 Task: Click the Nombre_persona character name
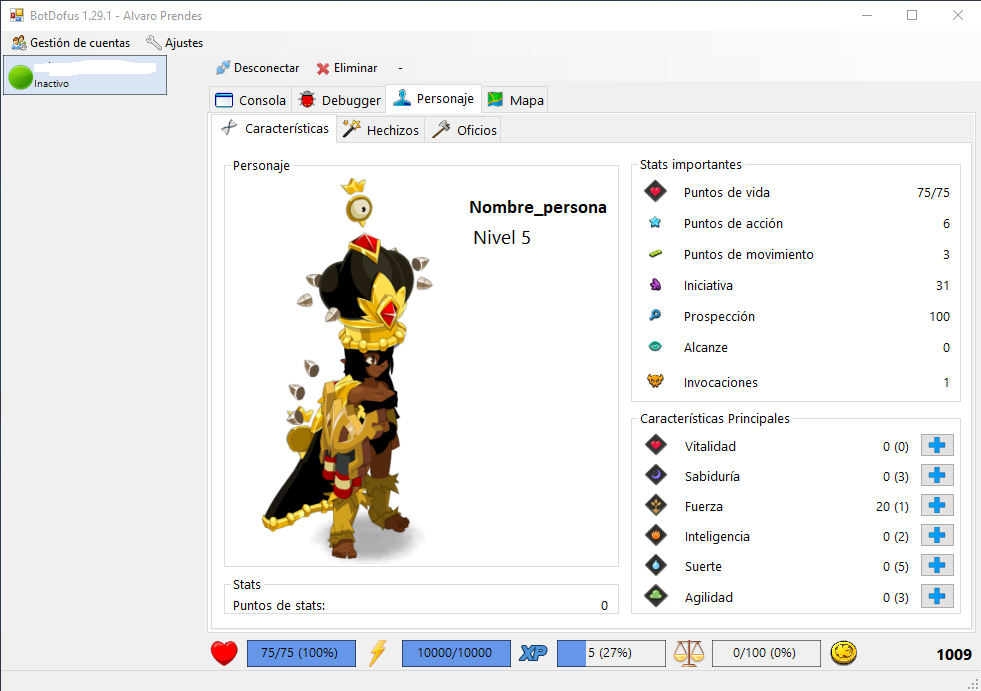point(538,207)
